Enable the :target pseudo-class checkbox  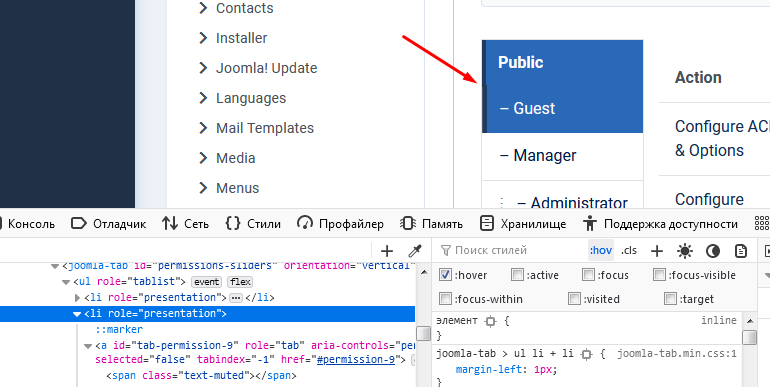pos(670,298)
